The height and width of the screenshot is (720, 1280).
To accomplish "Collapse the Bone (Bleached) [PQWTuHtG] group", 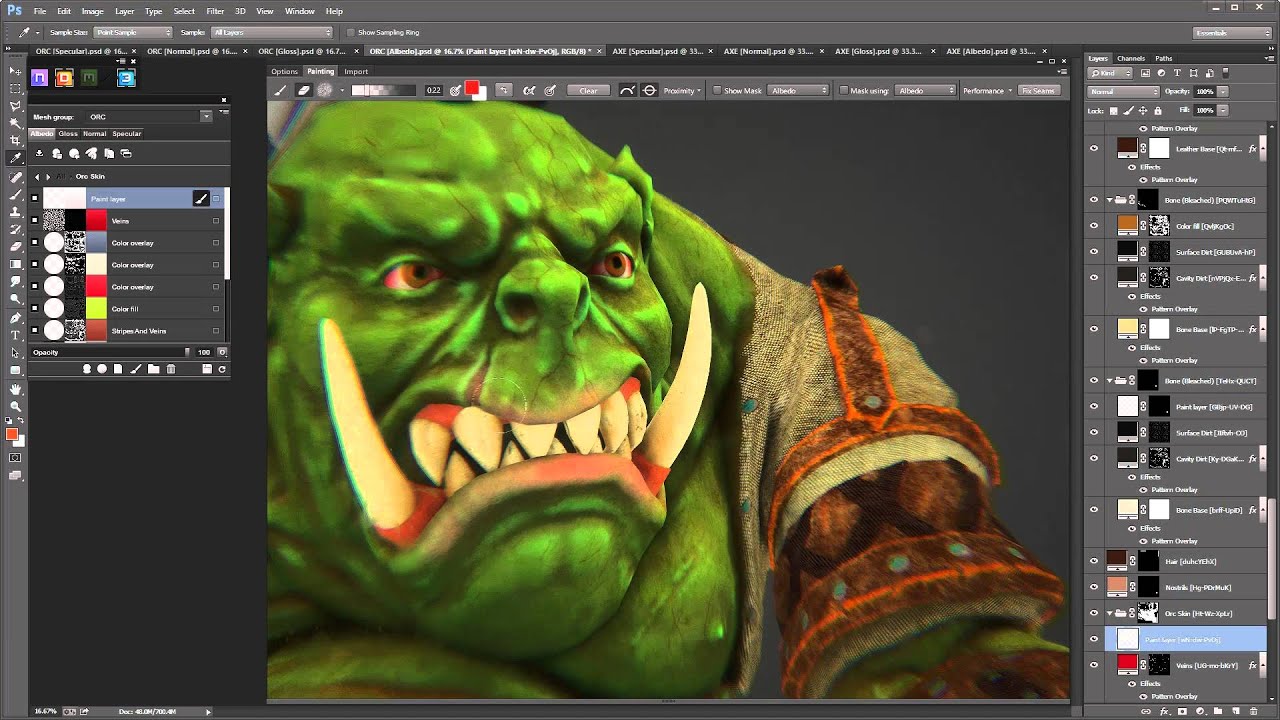I will point(1110,200).
